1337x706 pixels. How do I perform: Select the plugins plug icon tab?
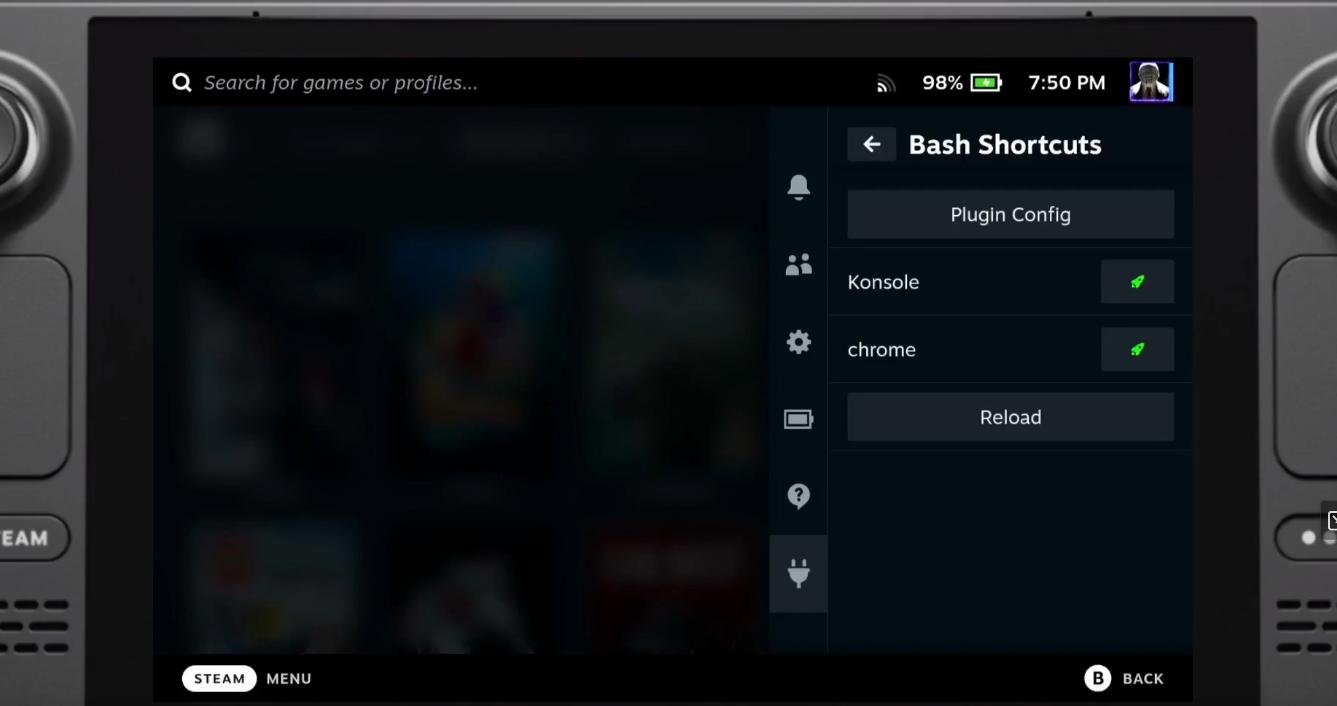[x=798, y=573]
